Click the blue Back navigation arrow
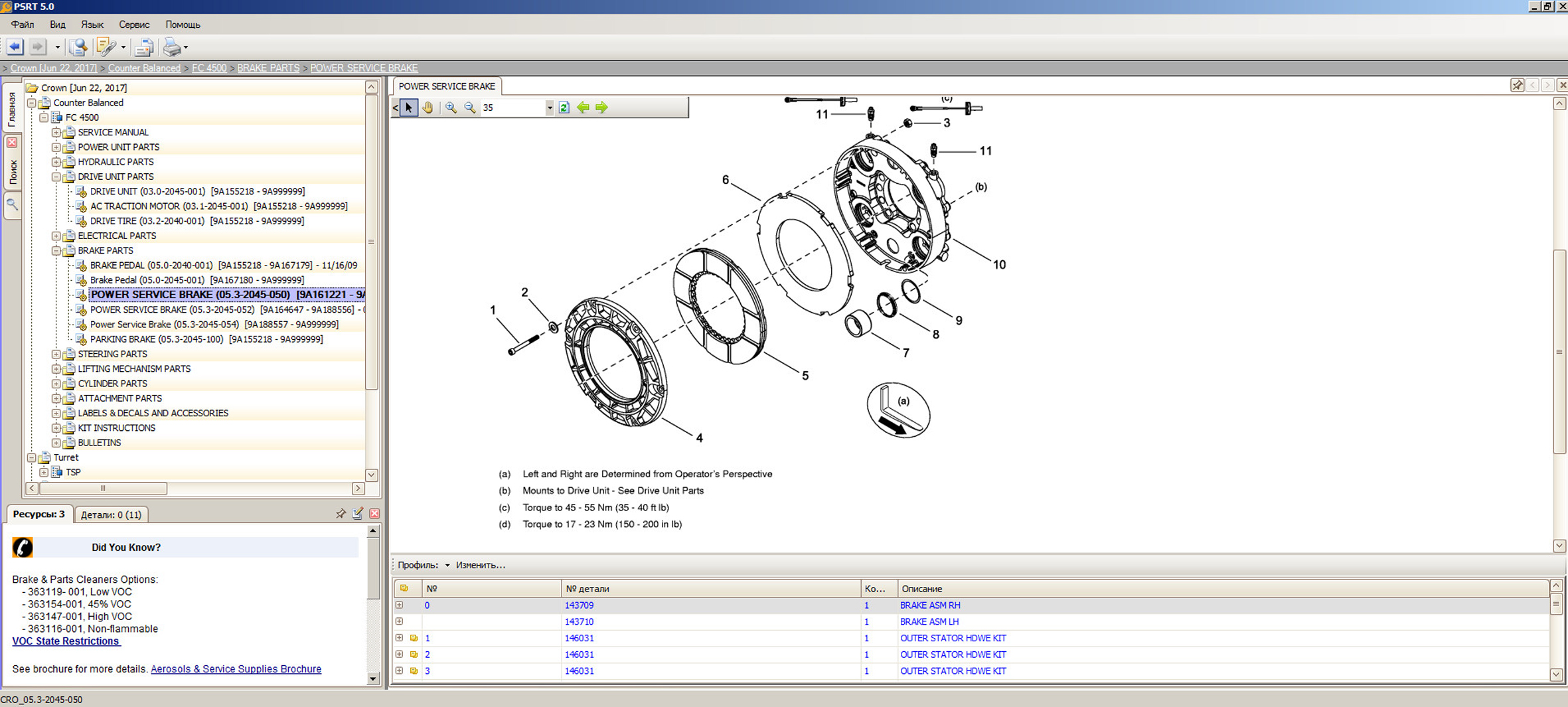Image resolution: width=1568 pixels, height=707 pixels. (15, 47)
